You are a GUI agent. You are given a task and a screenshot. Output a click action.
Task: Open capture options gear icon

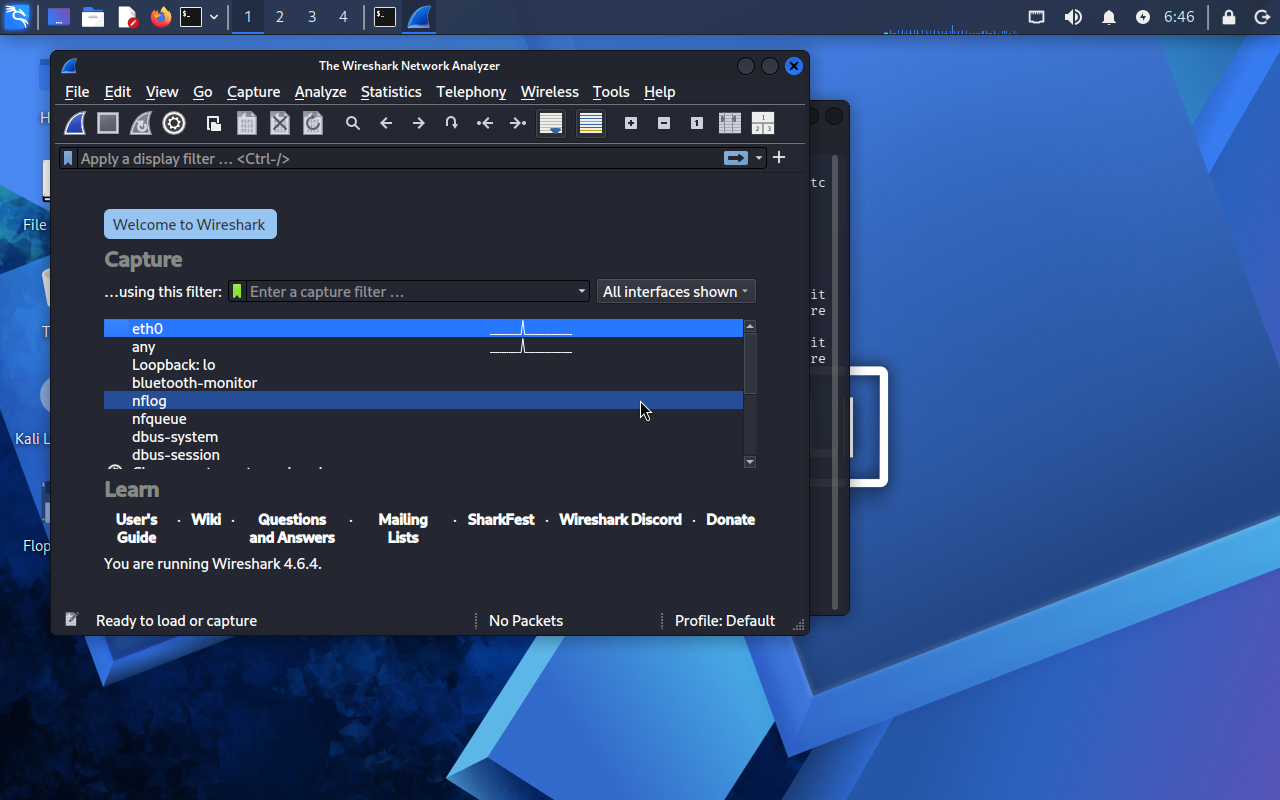(174, 123)
